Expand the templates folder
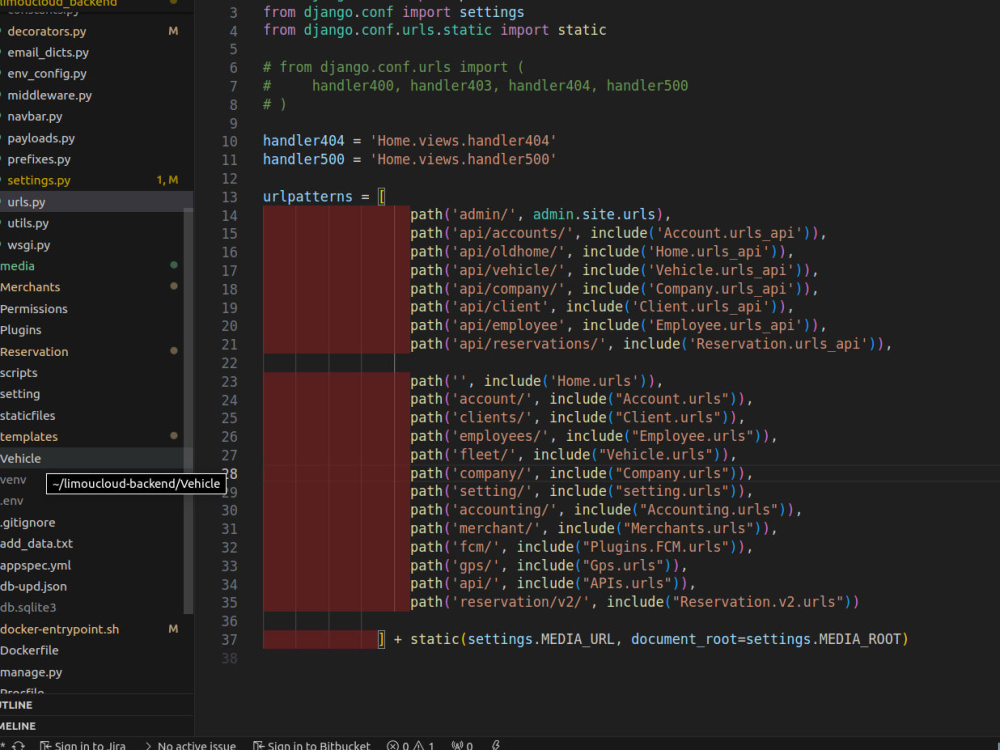This screenshot has height=750, width=1000. tap(29, 436)
